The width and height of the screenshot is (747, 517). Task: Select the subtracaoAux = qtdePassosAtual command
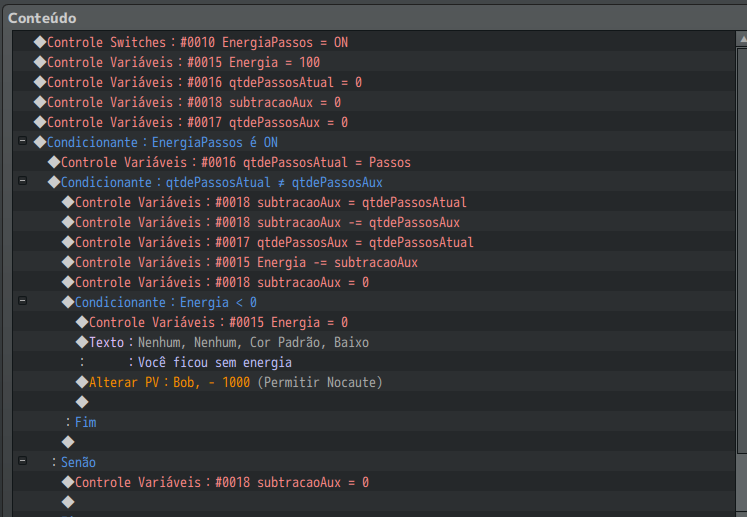270,202
